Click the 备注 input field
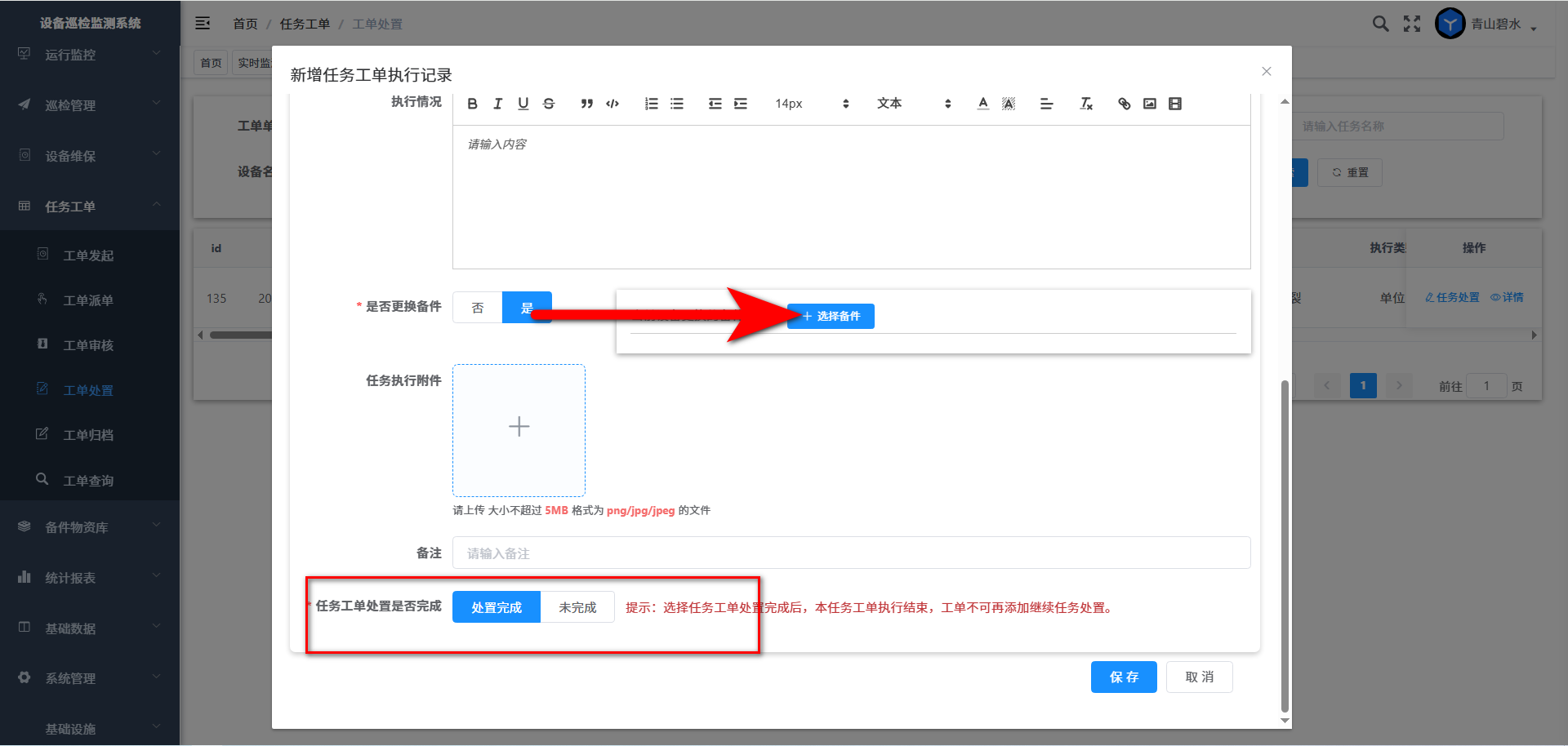The height and width of the screenshot is (746, 1568). click(851, 553)
